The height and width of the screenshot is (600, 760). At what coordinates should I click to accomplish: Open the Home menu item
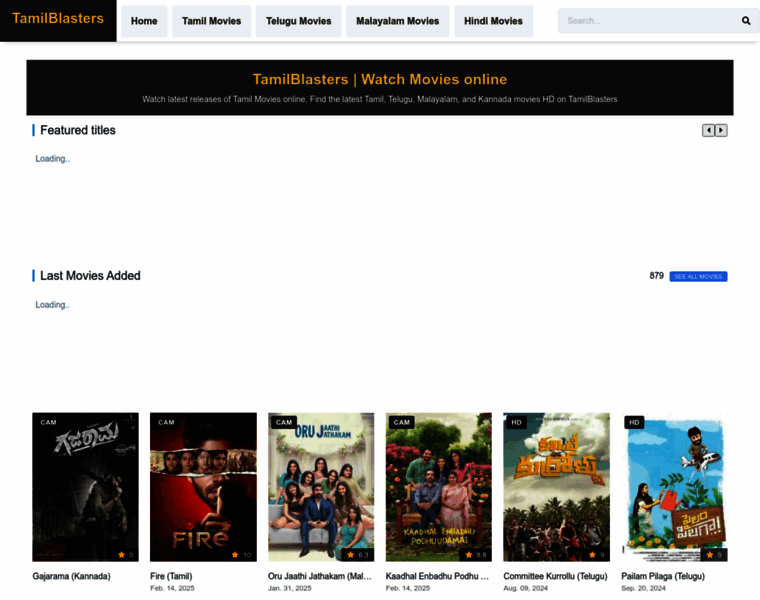[x=144, y=21]
